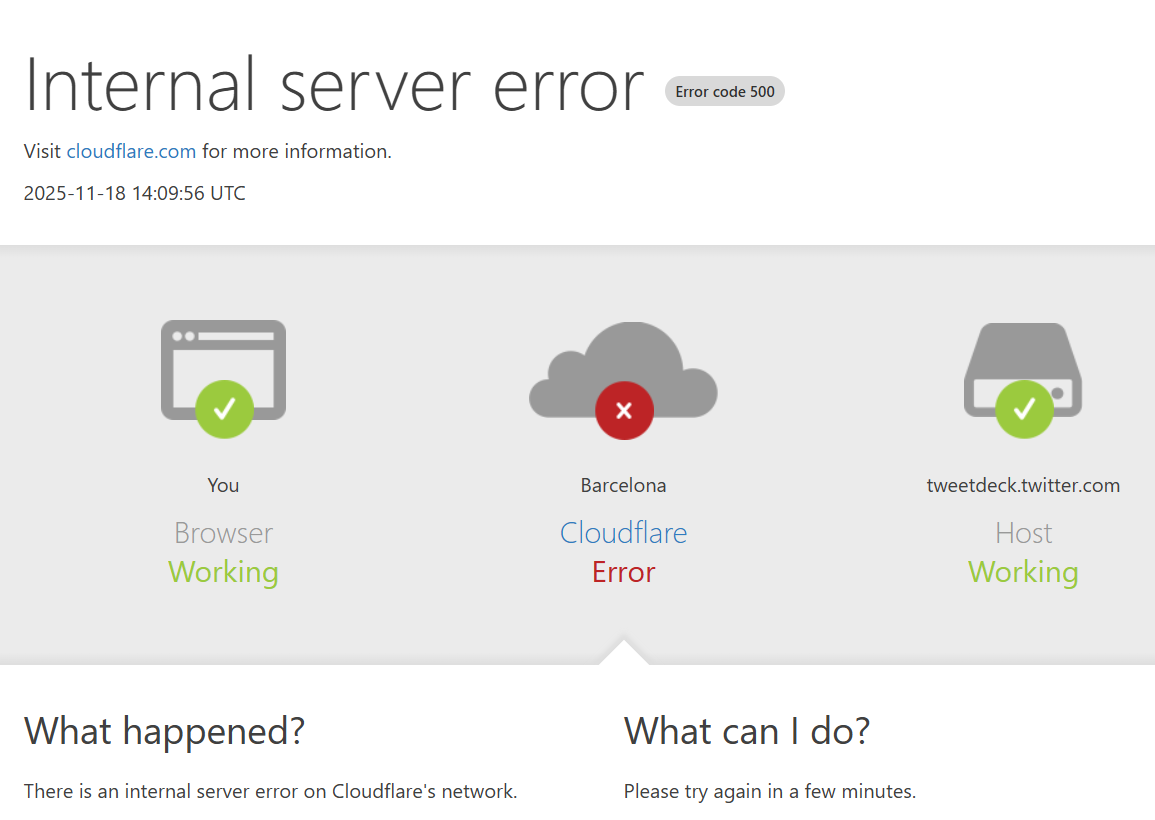Follow the blue Cloudflare status link
Image resolution: width=1155 pixels, height=820 pixels.
(623, 532)
